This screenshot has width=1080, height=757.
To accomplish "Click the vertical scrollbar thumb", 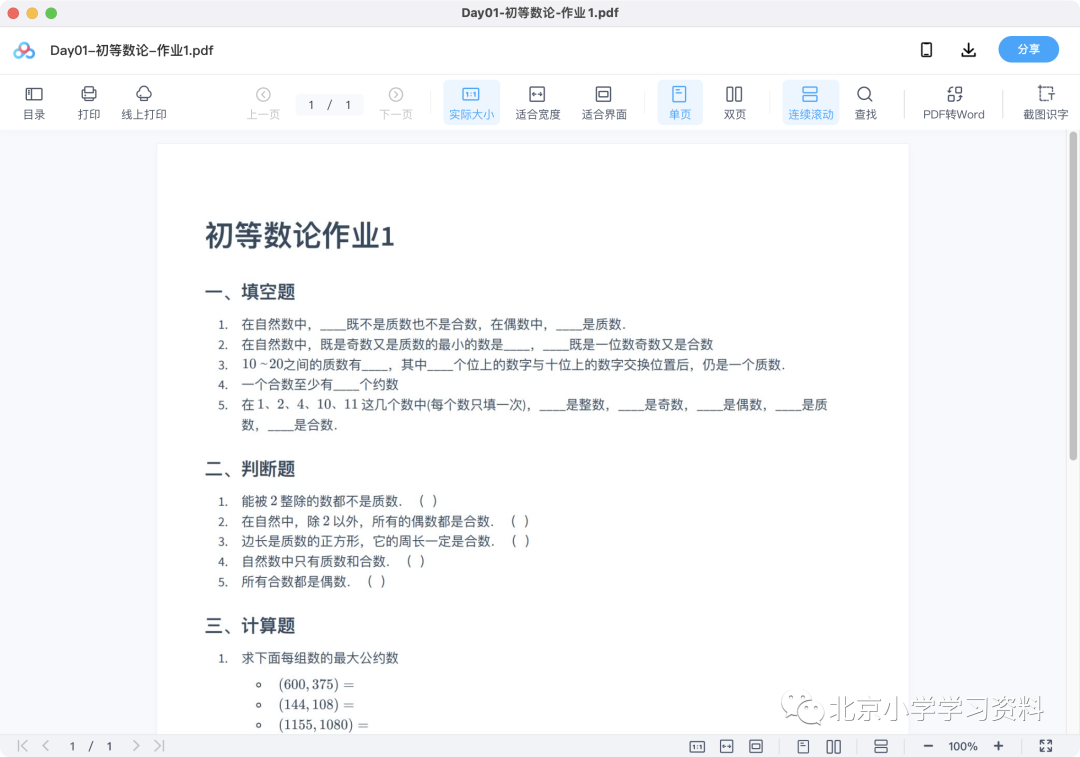I will (x=1072, y=296).
